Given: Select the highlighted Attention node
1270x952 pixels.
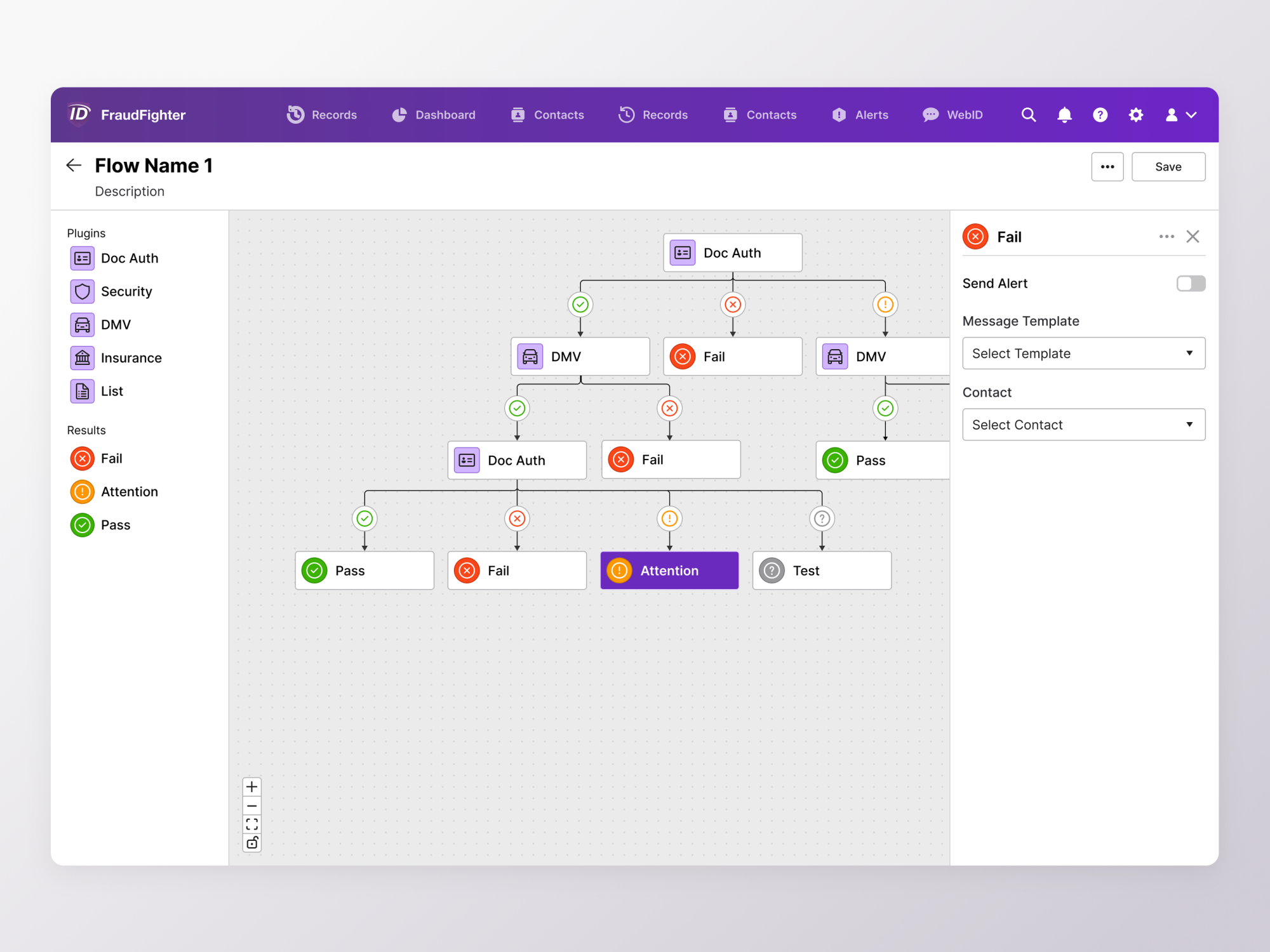Looking at the screenshot, I should [x=669, y=571].
